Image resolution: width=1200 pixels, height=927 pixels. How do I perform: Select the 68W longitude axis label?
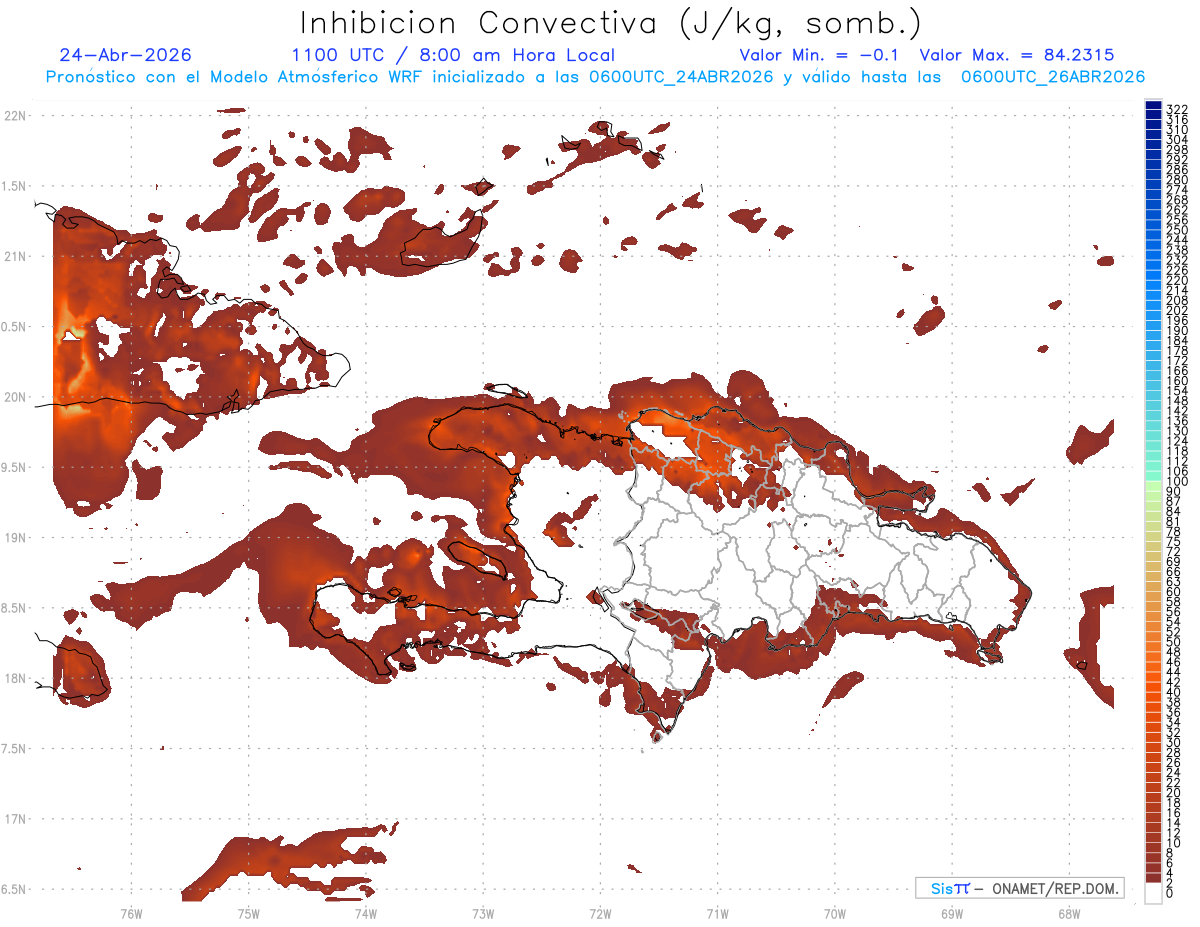[x=1068, y=913]
